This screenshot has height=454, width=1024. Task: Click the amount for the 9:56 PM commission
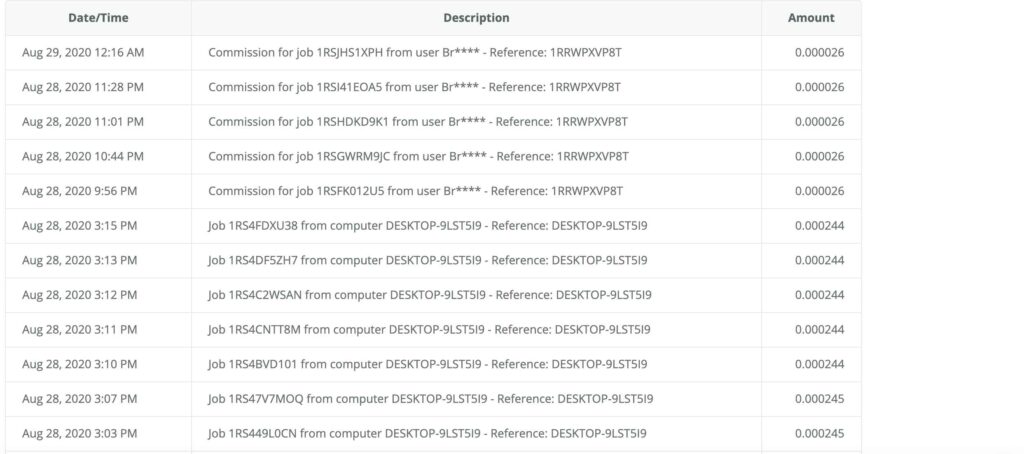click(x=820, y=191)
